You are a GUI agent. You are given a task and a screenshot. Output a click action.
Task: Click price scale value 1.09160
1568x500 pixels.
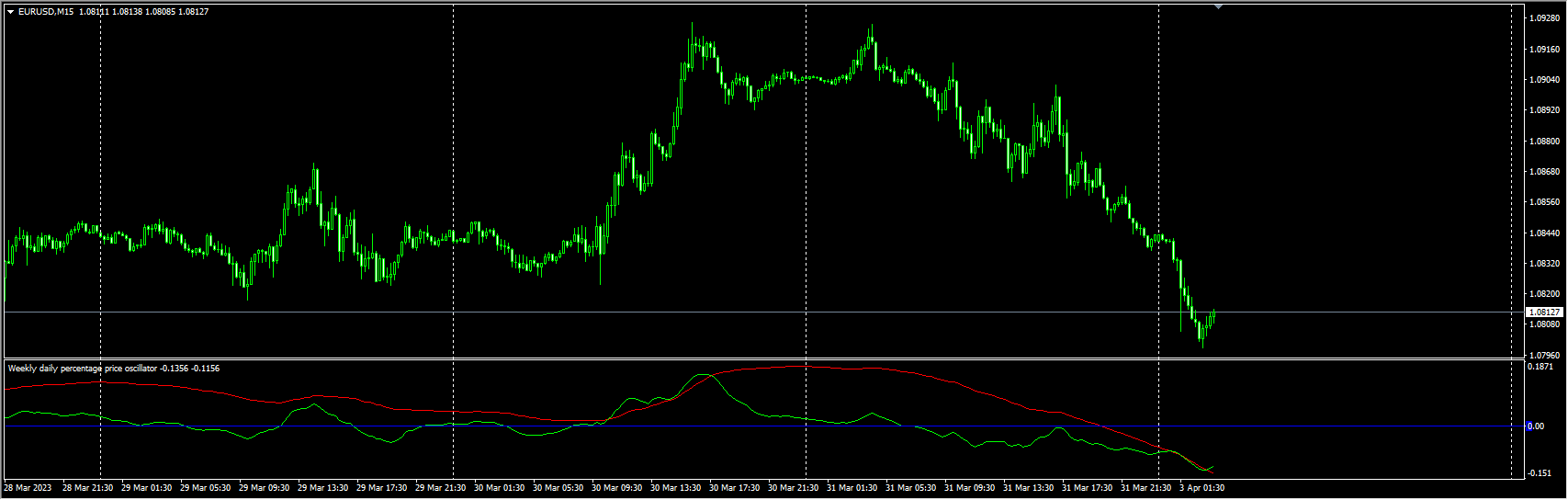[x=1543, y=50]
